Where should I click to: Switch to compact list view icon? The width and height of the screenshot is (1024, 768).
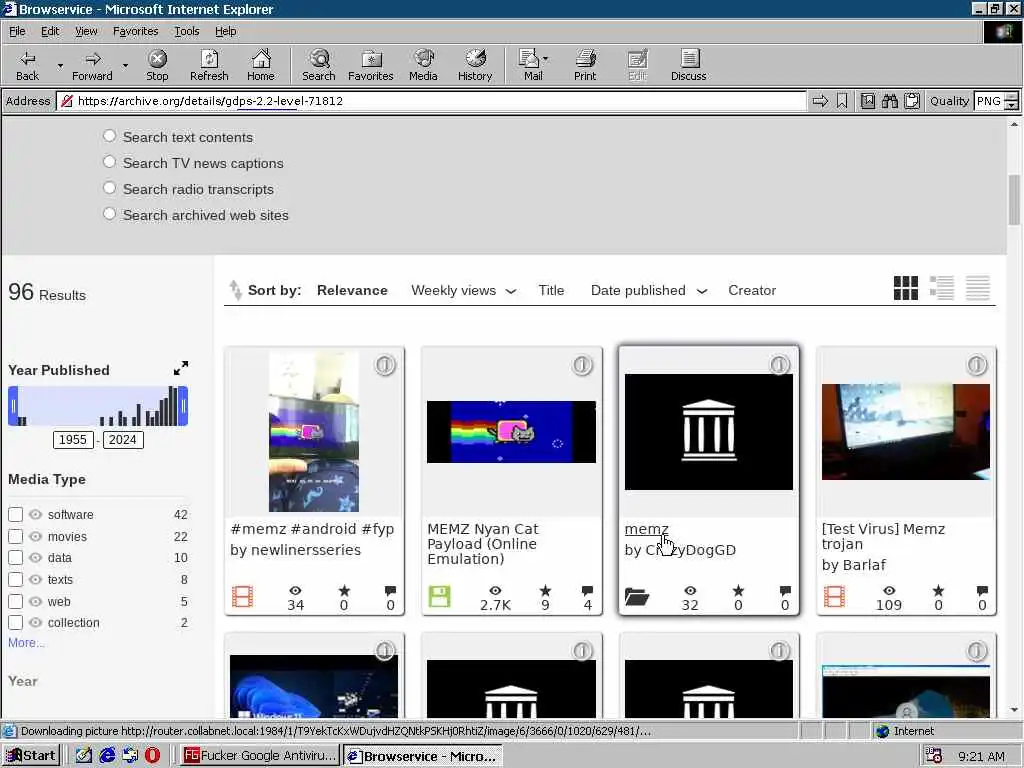point(978,288)
